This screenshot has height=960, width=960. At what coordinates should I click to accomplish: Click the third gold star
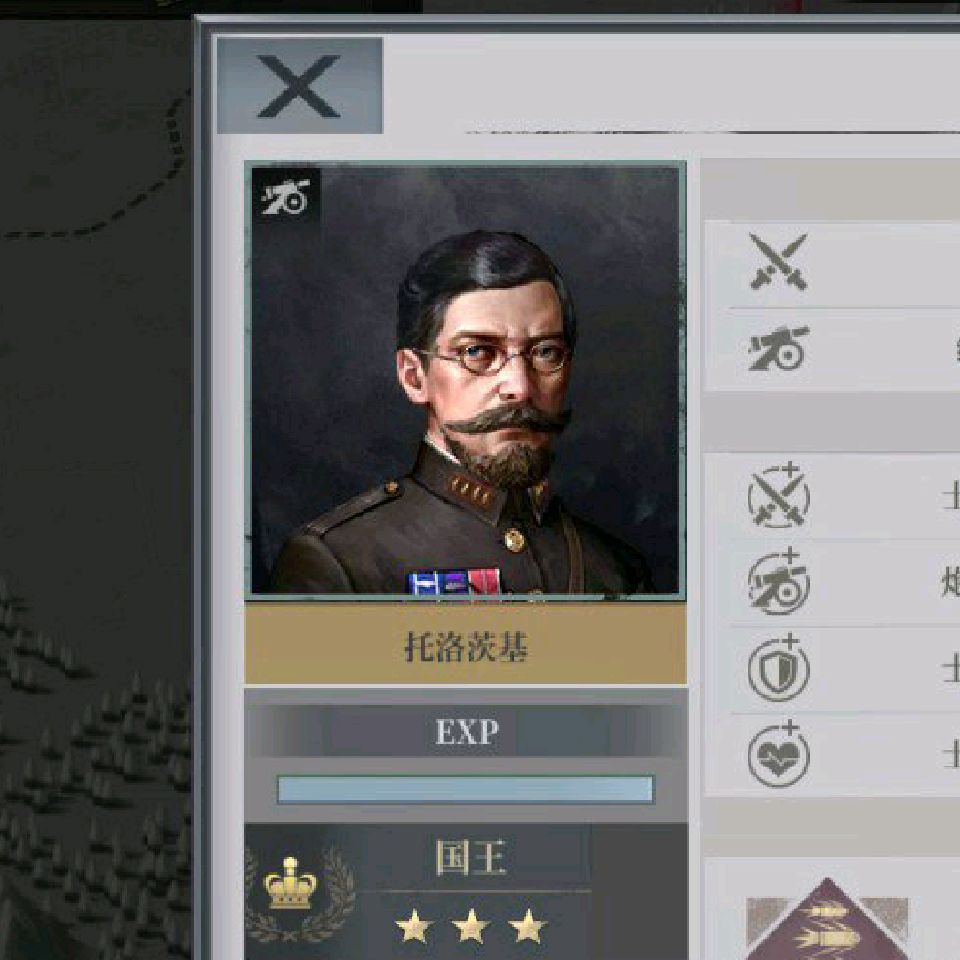pos(527,926)
